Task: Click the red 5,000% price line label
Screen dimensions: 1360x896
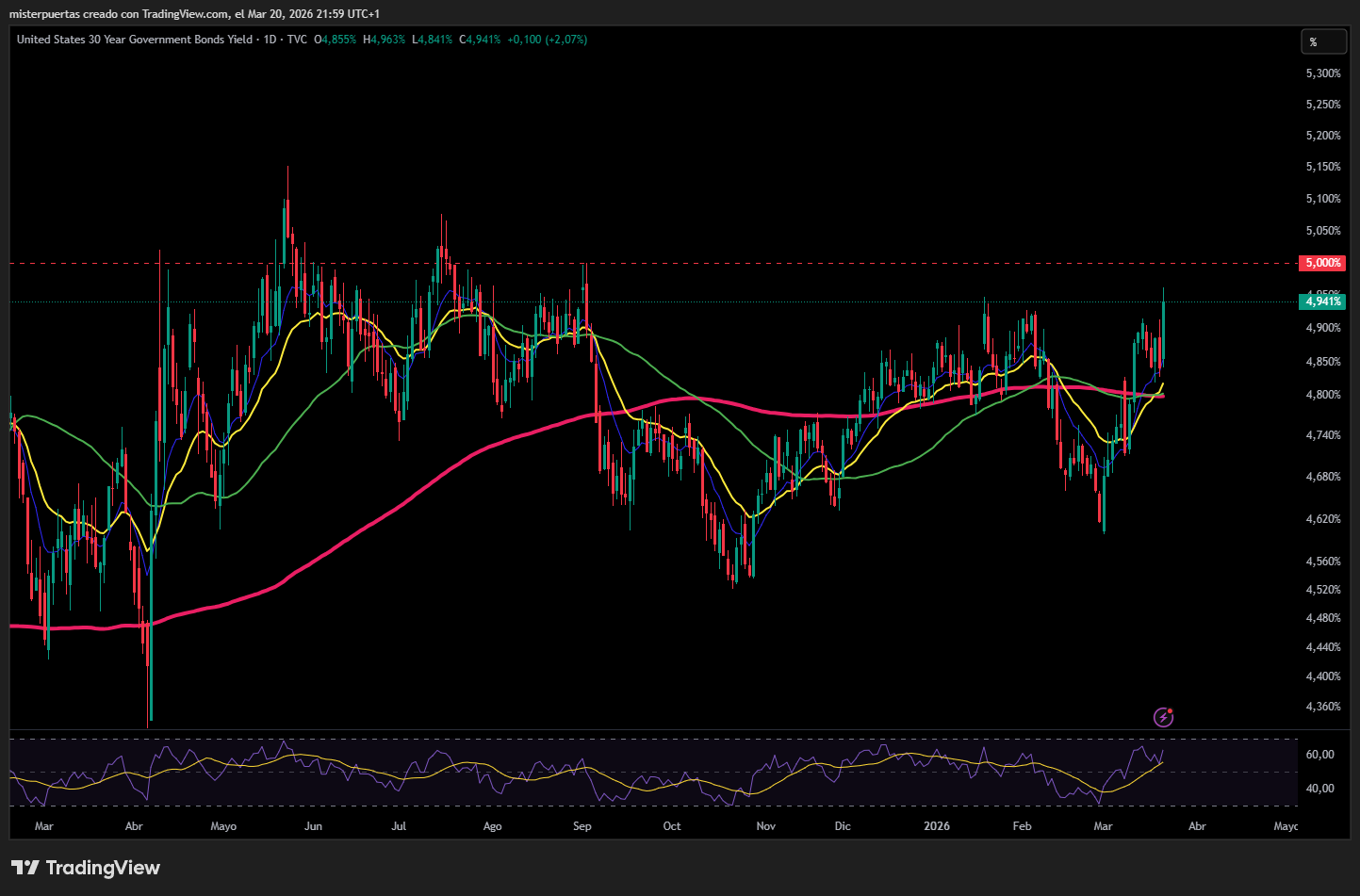Action: [x=1321, y=263]
